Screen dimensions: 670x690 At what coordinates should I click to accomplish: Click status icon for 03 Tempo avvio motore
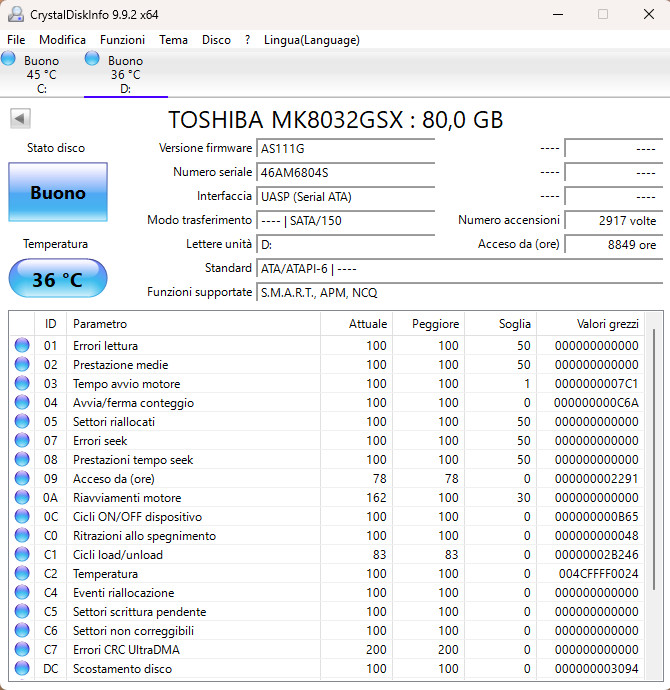22,383
